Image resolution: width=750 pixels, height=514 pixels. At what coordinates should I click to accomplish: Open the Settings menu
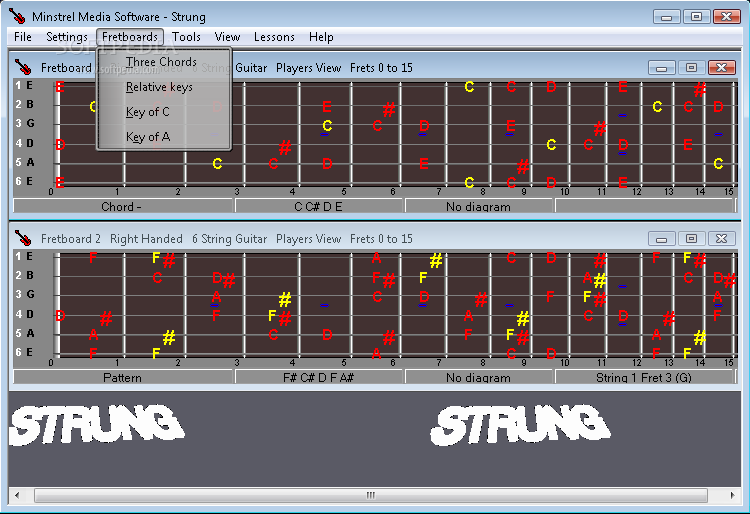[x=66, y=37]
